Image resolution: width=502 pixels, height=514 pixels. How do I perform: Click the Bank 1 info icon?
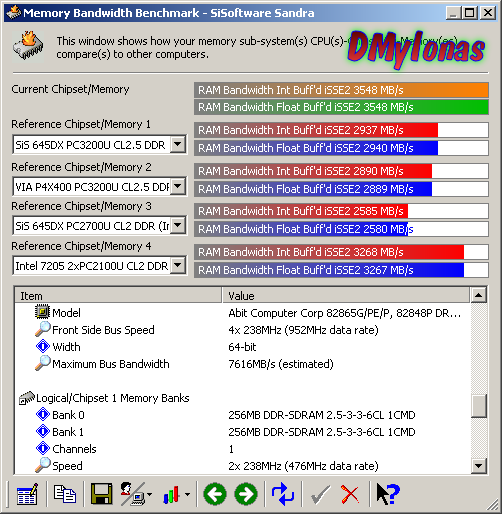43,431
